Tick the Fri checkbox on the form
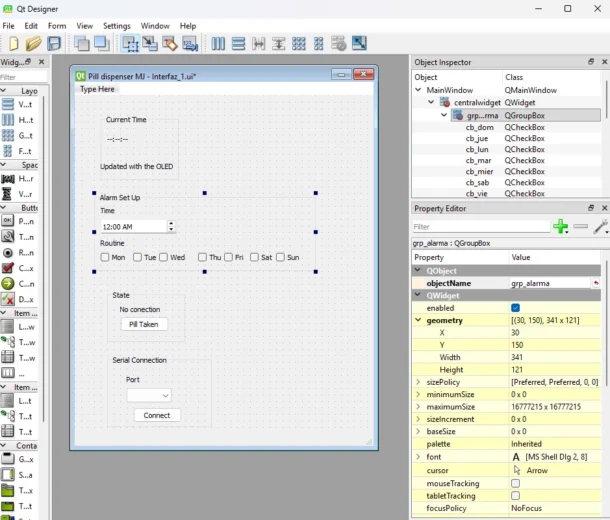Image resolution: width=610 pixels, height=520 pixels. coord(228,257)
